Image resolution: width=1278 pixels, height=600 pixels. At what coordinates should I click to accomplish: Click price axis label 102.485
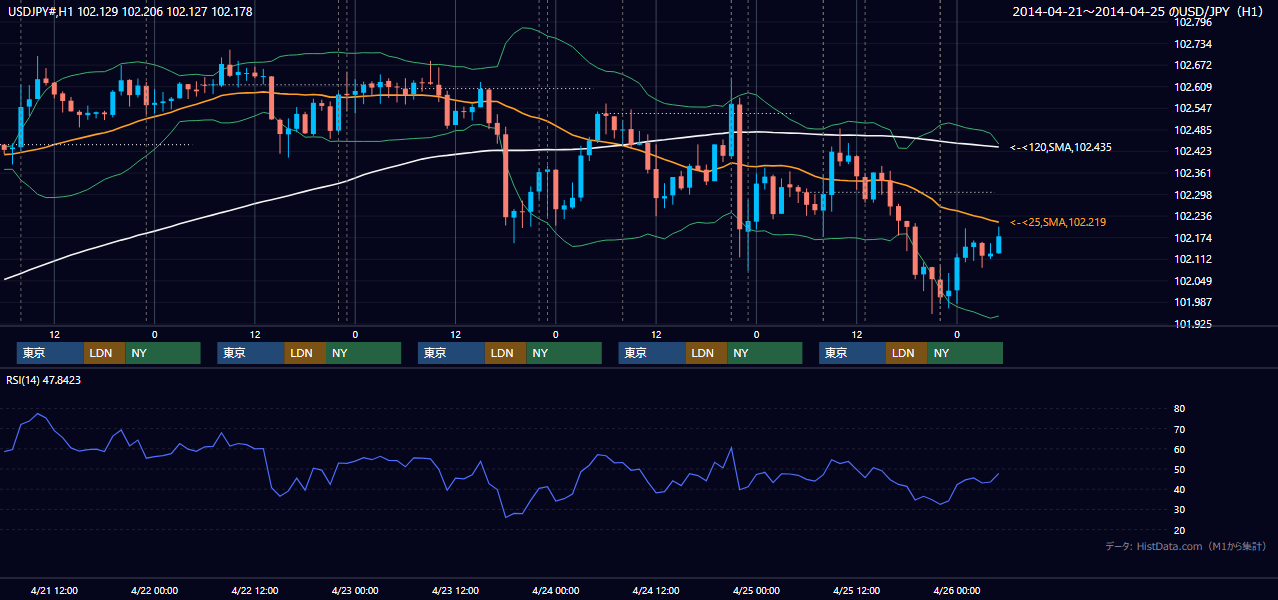[x=1193, y=130]
